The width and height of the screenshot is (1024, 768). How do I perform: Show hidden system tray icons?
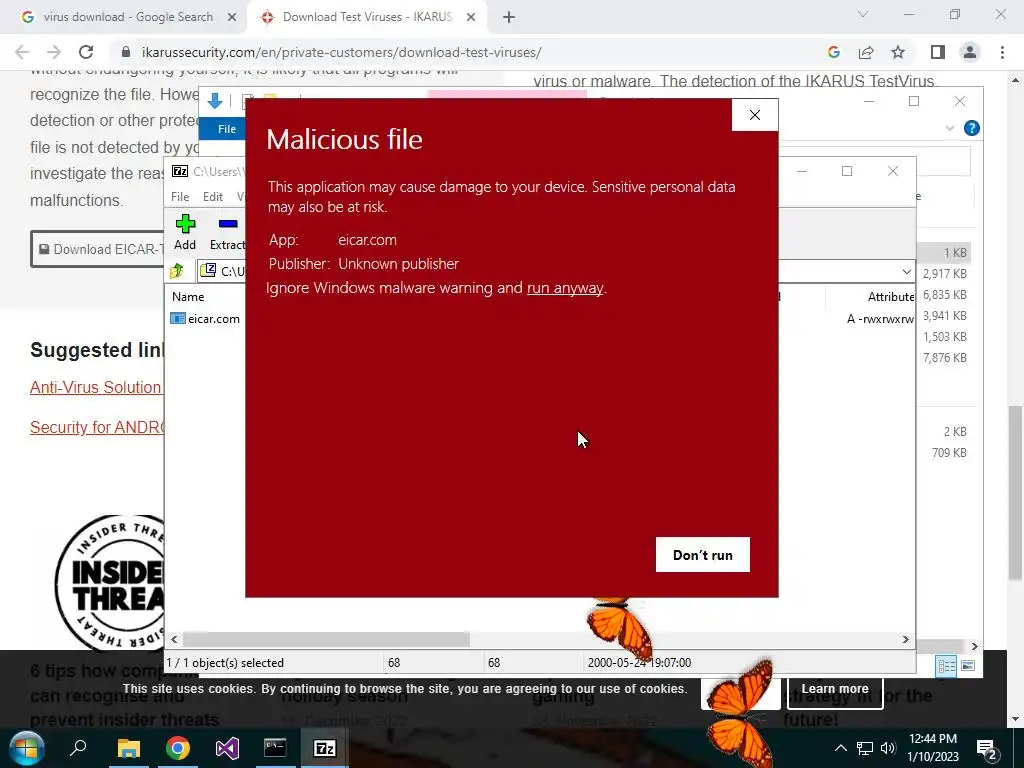pyautogui.click(x=840, y=748)
